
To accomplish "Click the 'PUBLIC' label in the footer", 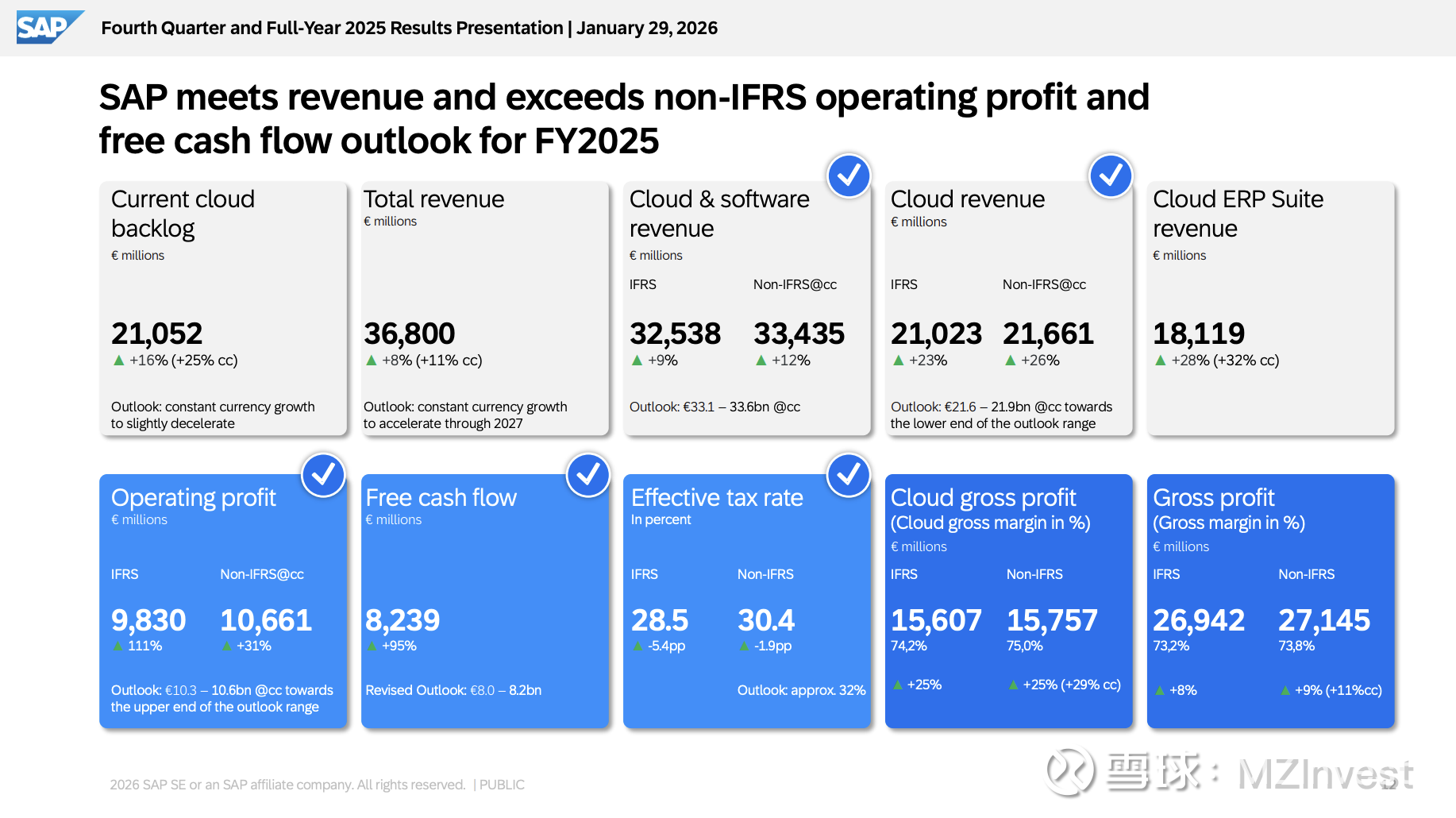I will tap(502, 785).
